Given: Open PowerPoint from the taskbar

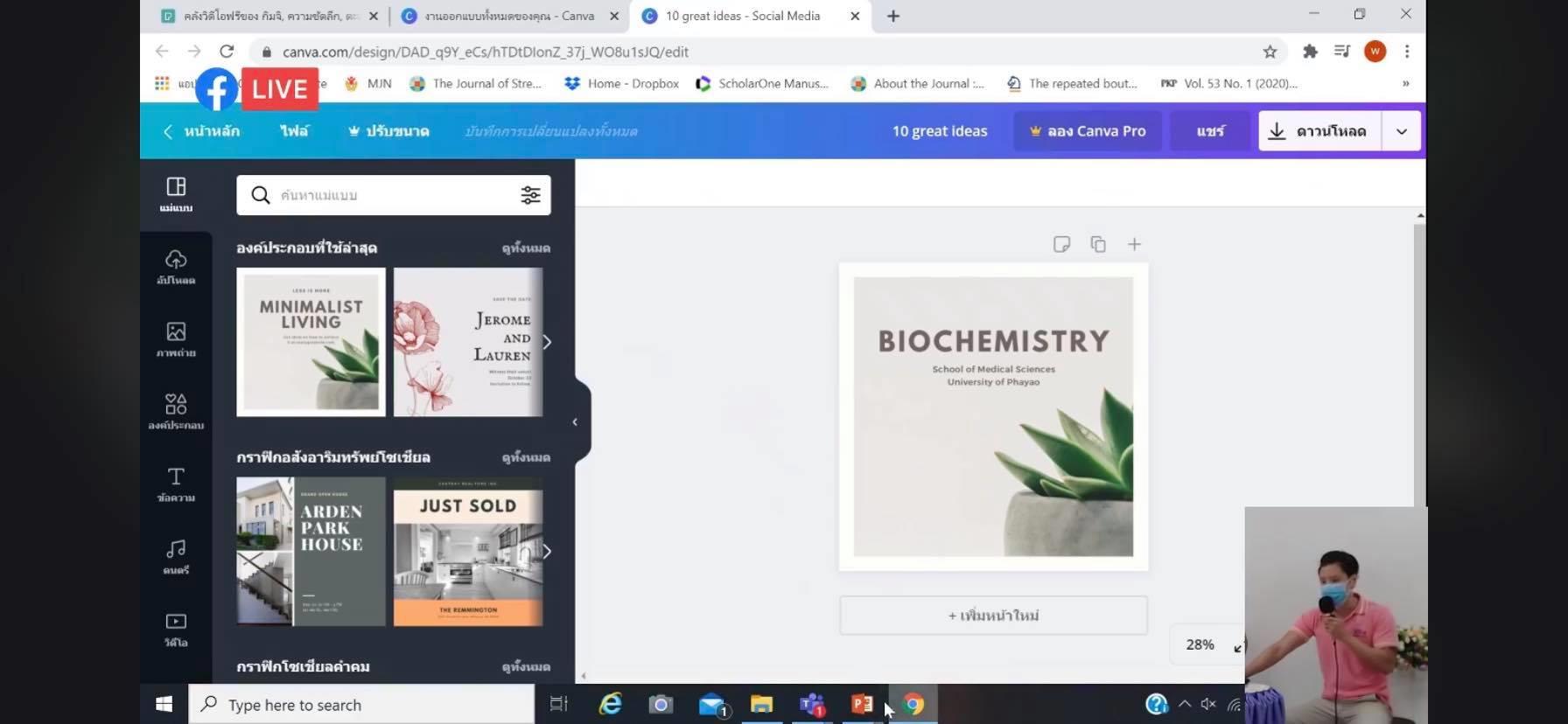Looking at the screenshot, I should coord(862,704).
